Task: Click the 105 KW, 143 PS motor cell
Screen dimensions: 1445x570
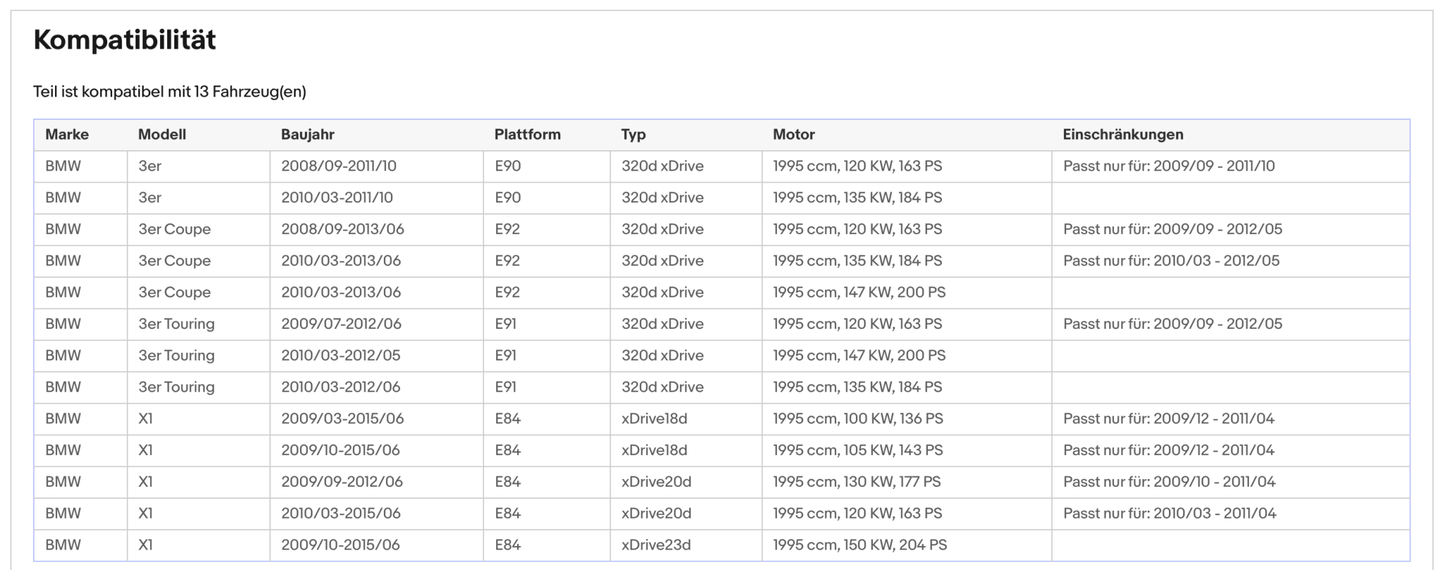Action: click(x=857, y=450)
